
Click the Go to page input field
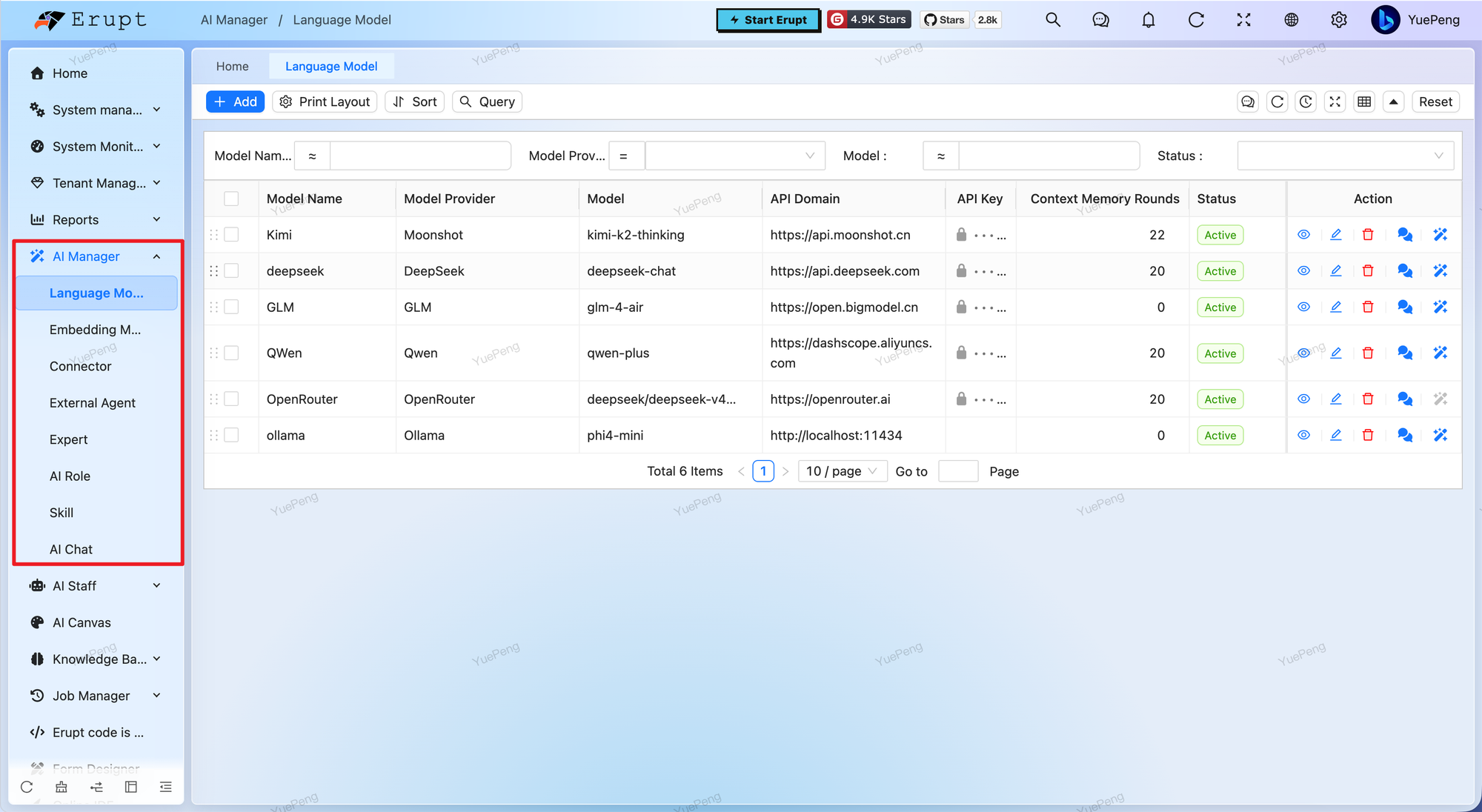[958, 471]
